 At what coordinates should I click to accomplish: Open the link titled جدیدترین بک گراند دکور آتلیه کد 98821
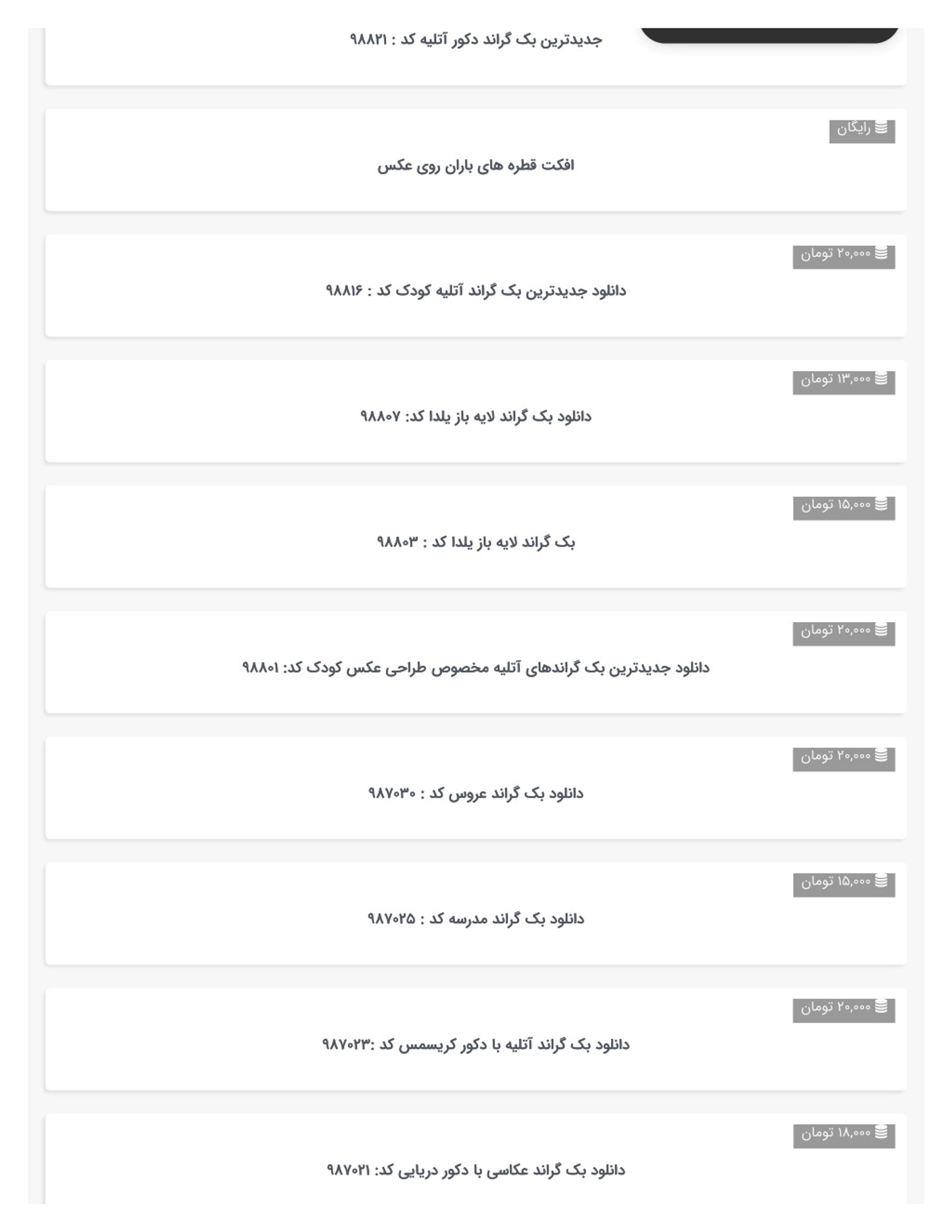(475, 39)
